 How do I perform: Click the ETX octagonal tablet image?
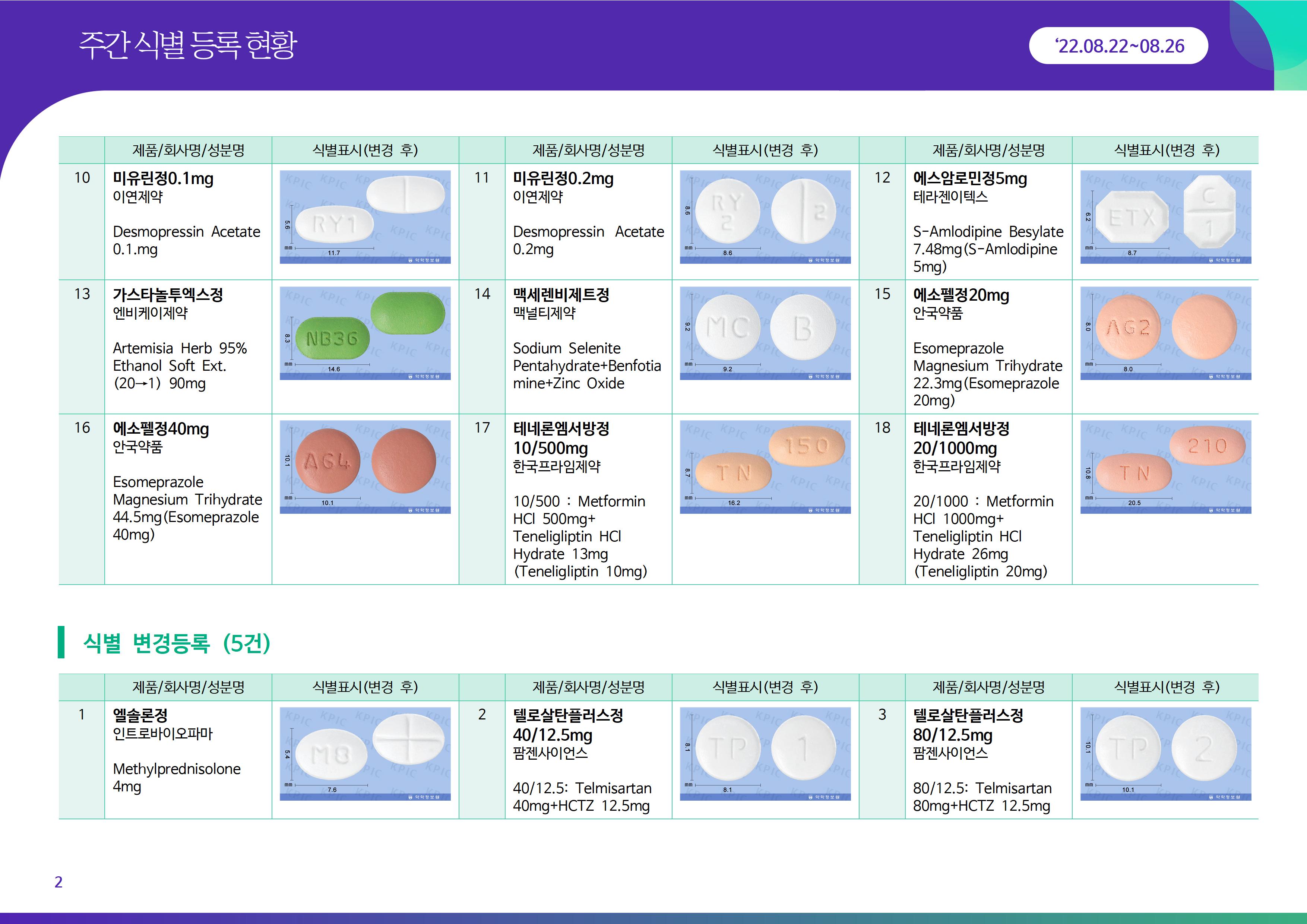[1165, 217]
